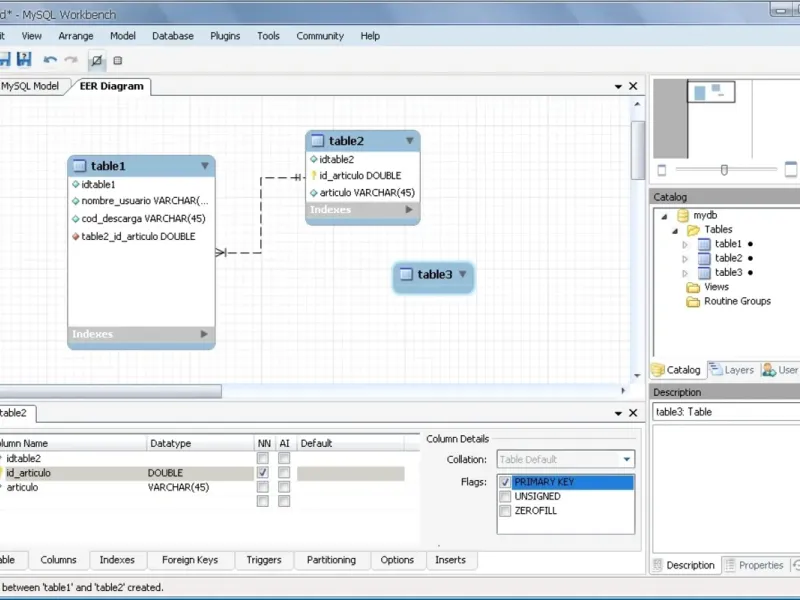The width and height of the screenshot is (800, 600).
Task: Enable the UNSIGNED flag checkbox
Action: click(505, 496)
